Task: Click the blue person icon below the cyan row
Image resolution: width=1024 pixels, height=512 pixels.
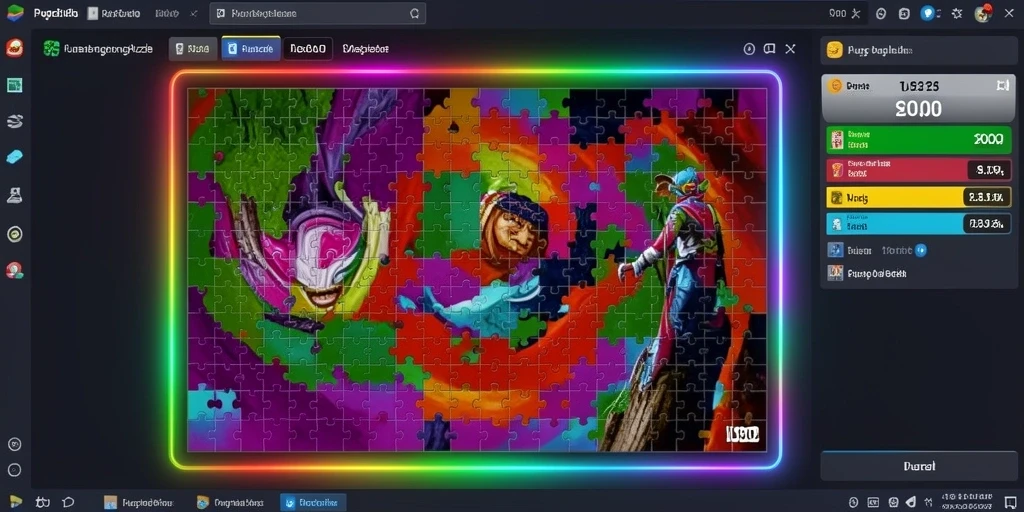Action: (835, 250)
